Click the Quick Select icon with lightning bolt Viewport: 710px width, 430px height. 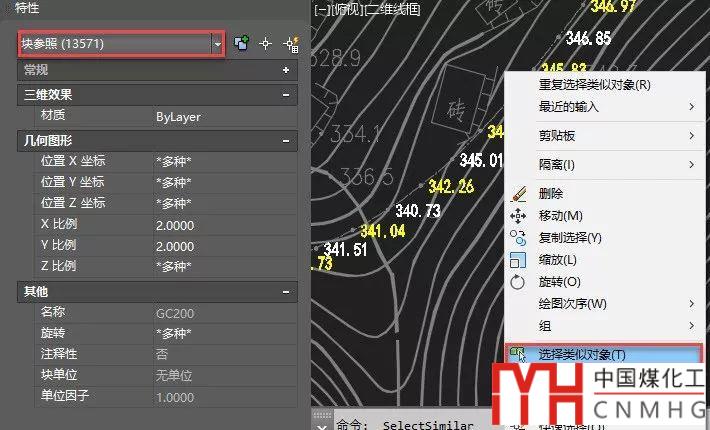pyautogui.click(x=292, y=44)
